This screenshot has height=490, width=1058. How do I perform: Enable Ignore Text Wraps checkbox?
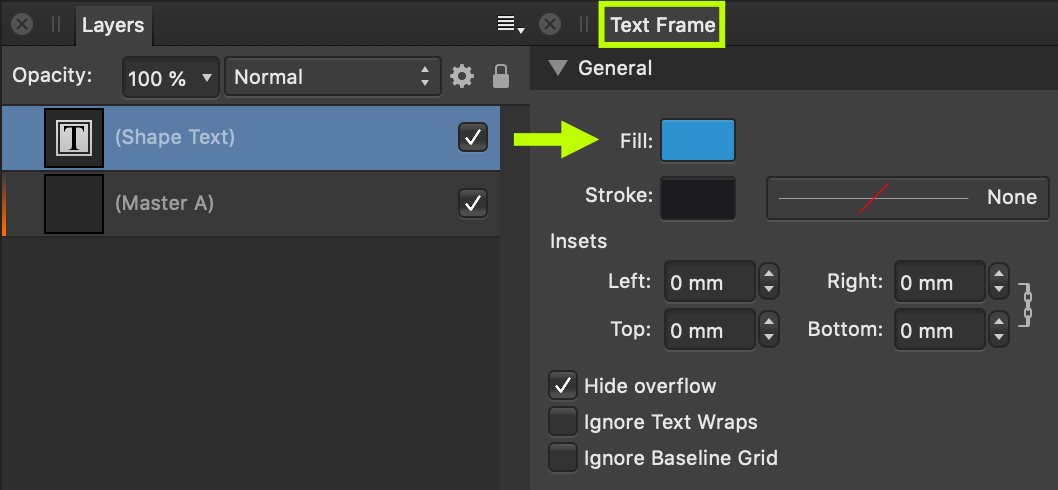click(563, 422)
